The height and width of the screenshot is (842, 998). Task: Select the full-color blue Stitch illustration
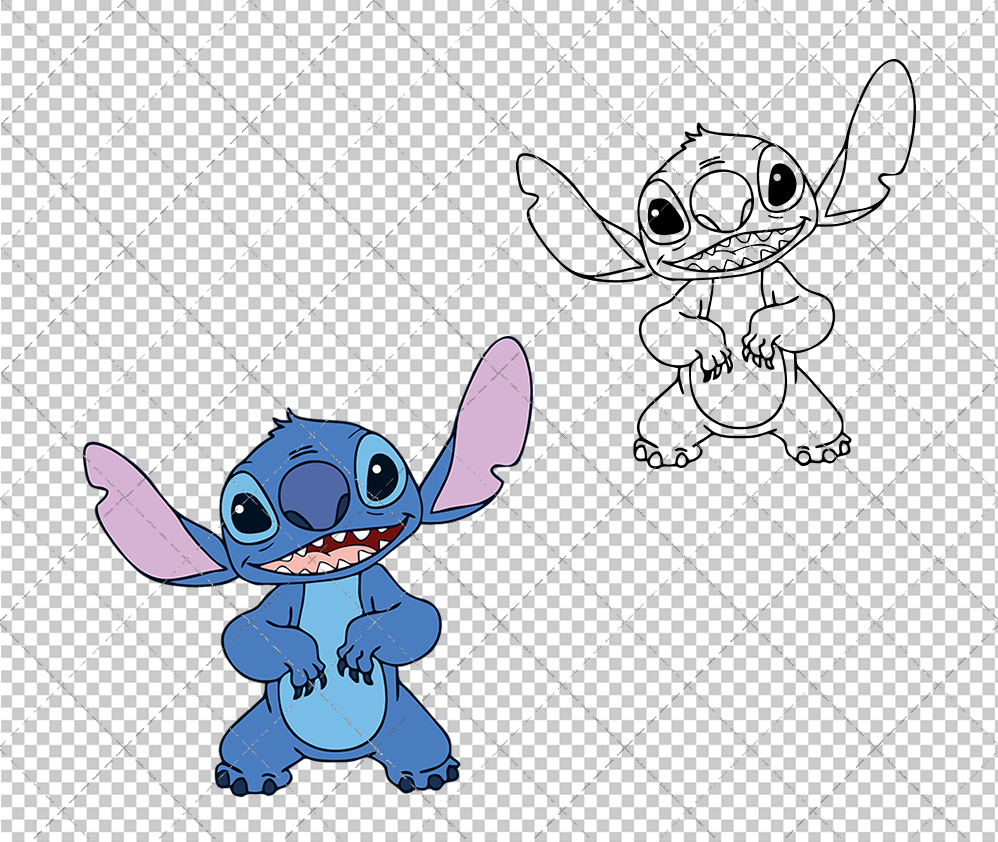pos(307,566)
